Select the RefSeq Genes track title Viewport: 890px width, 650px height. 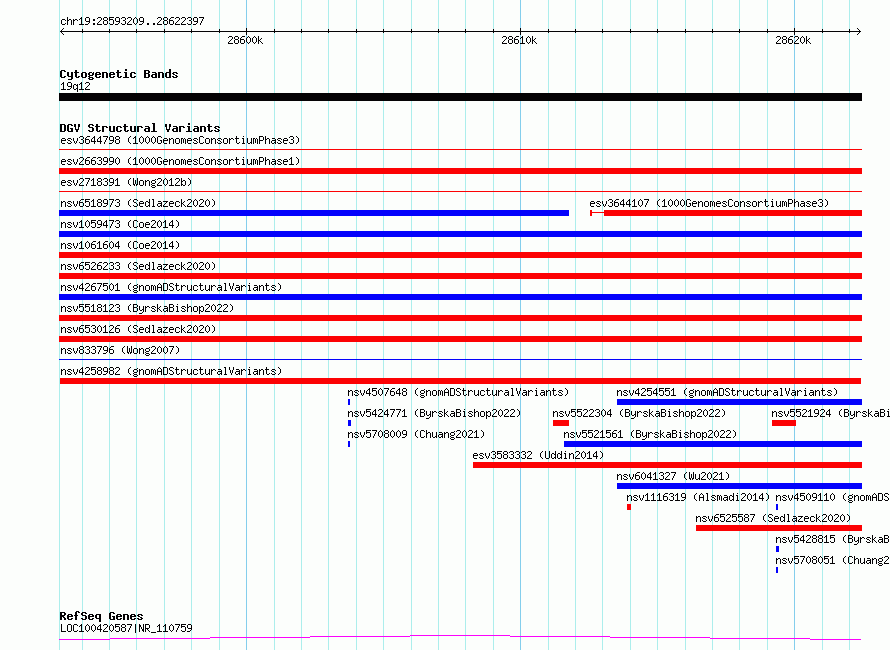(101, 617)
